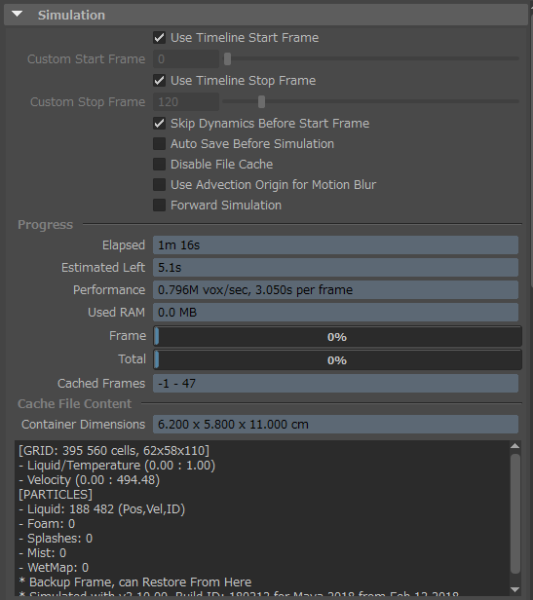Enable Use Advection Origin for Motion Blur
Screen dimensions: 533x600
[x=159, y=184]
